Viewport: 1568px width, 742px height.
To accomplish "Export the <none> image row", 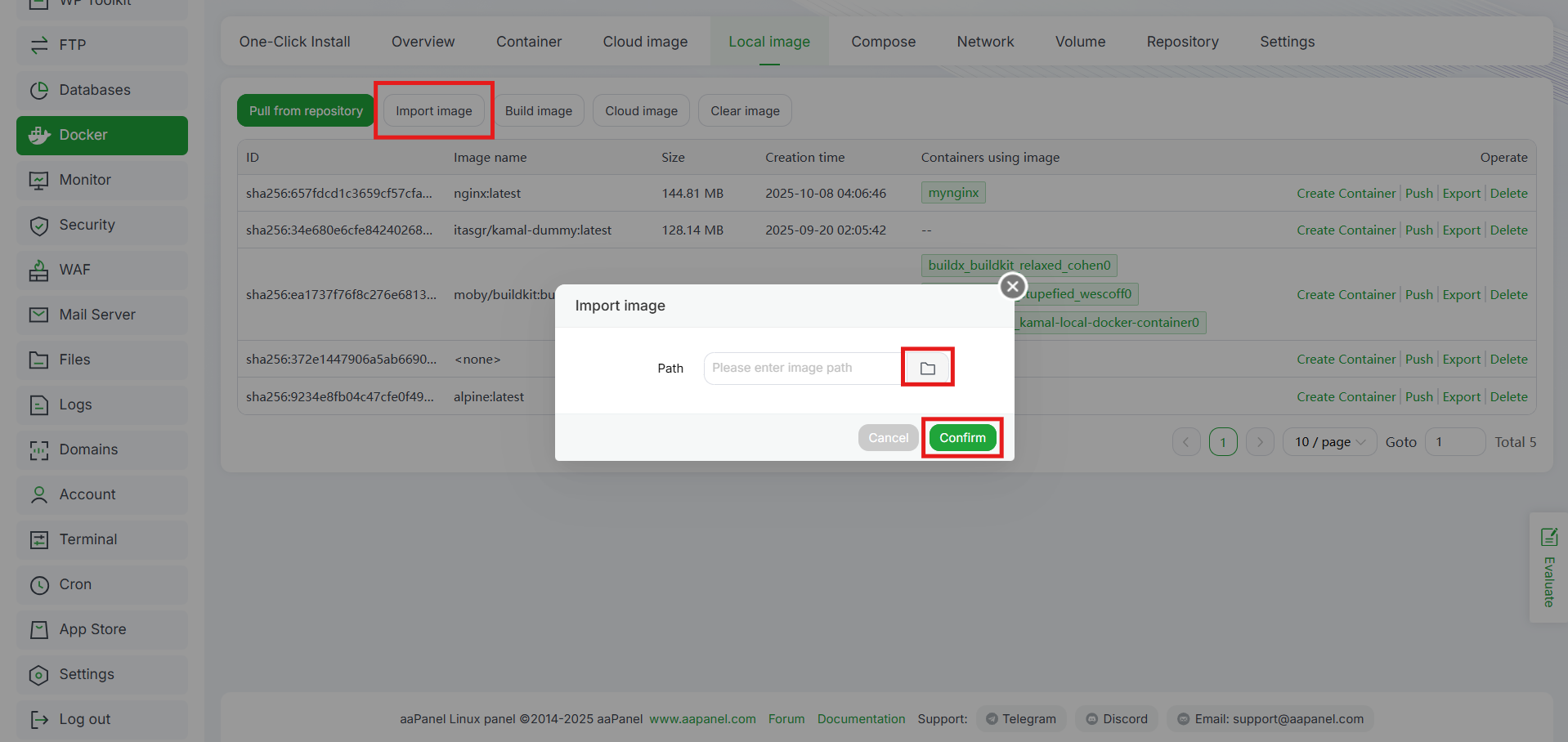I will pos(1461,360).
